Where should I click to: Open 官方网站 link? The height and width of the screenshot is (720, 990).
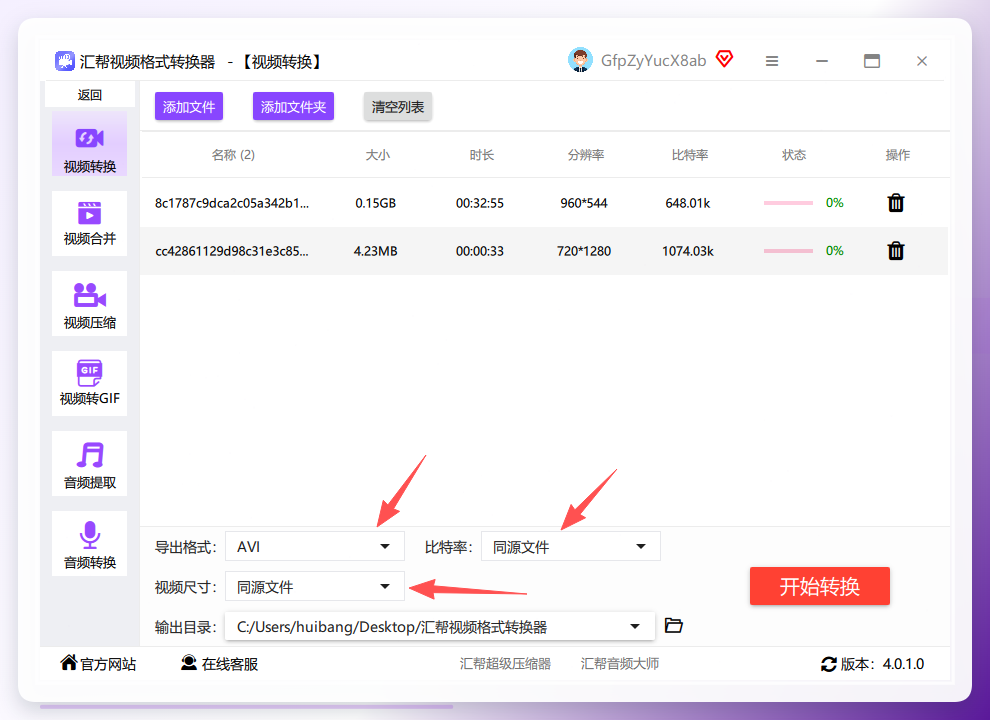108,664
